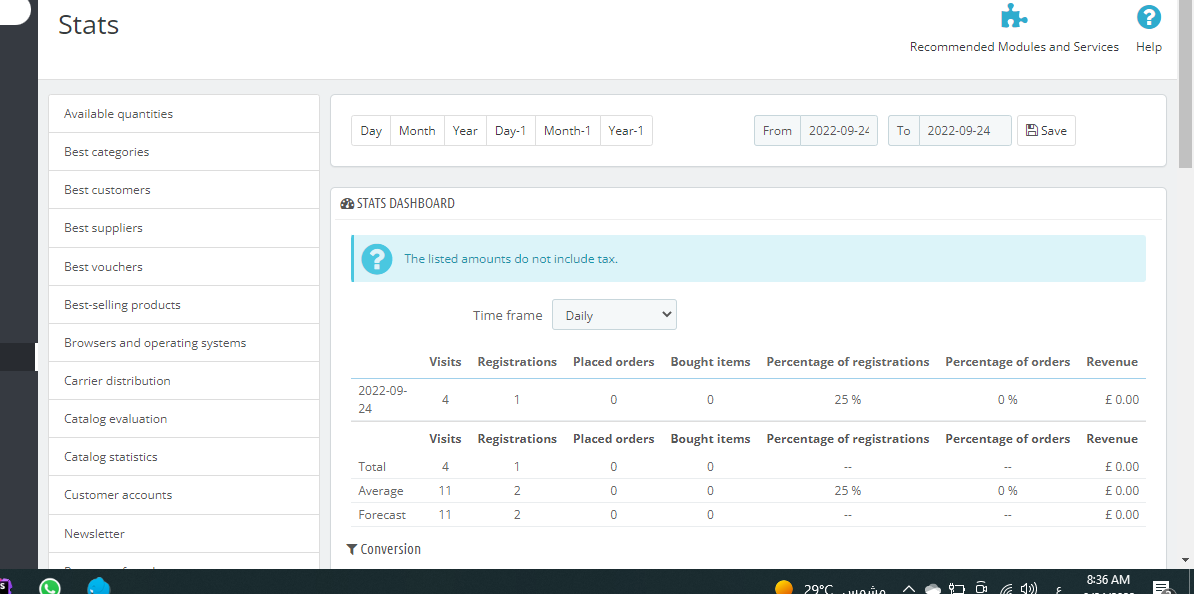Open Browsers and operating systems stats
Screen dimensions: 1194x594
click(184, 343)
